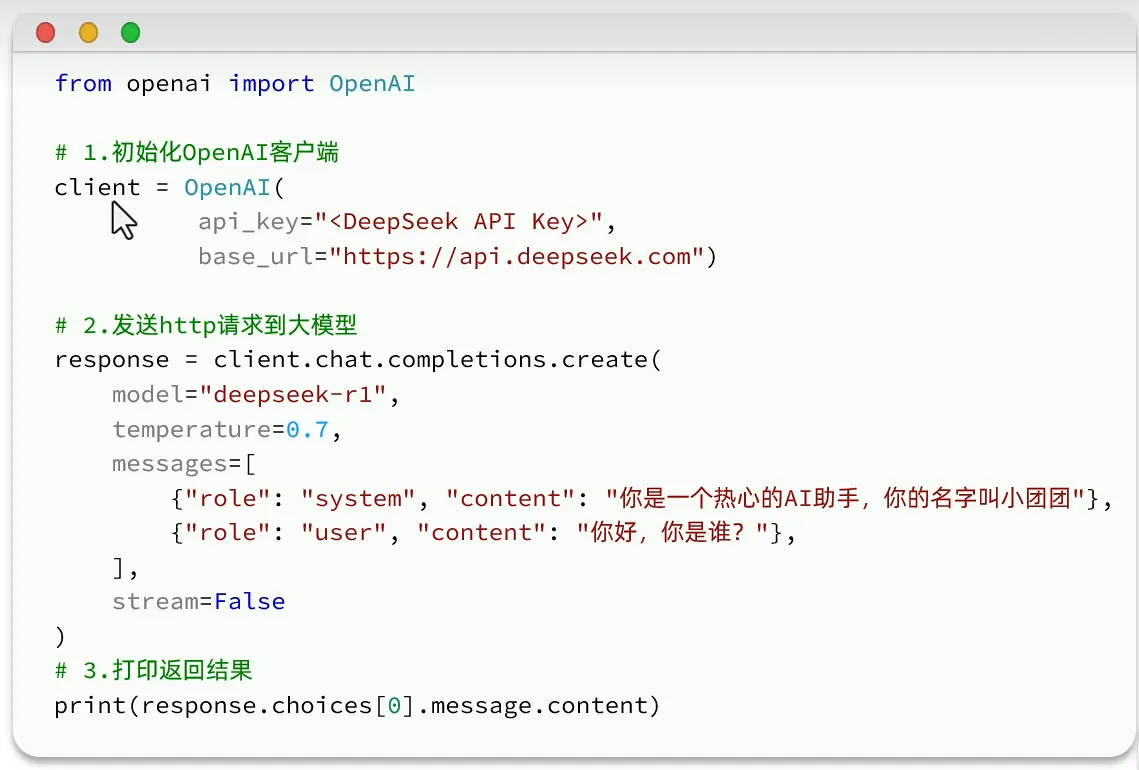Click the 0.7 temperature value
Screen dimensions: 1139x770
point(306,430)
